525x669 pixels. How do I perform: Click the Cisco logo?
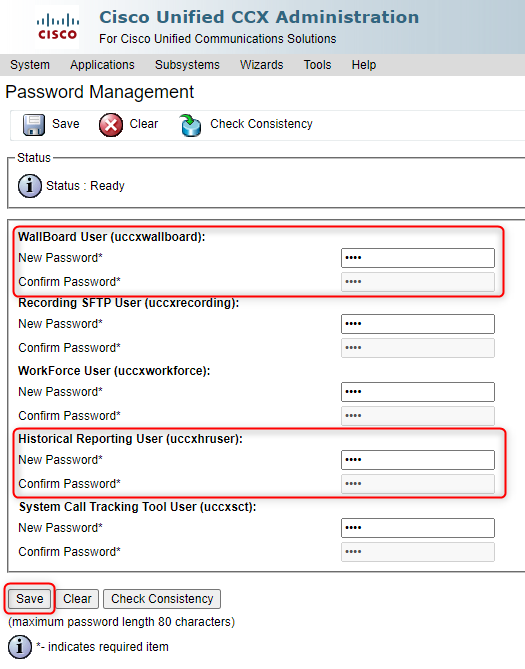(57, 26)
